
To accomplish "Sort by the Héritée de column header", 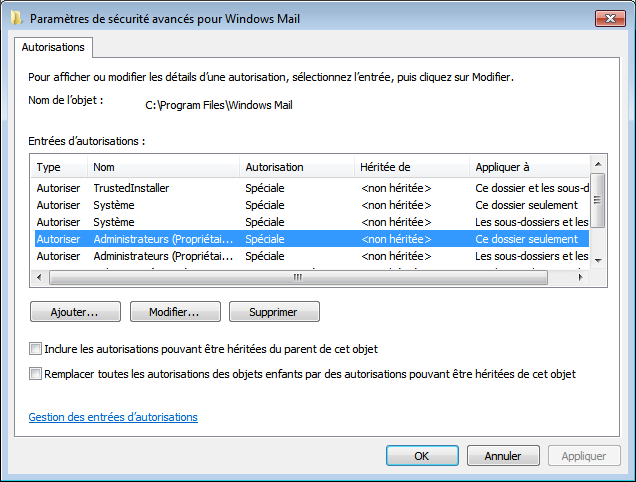I will point(412,167).
